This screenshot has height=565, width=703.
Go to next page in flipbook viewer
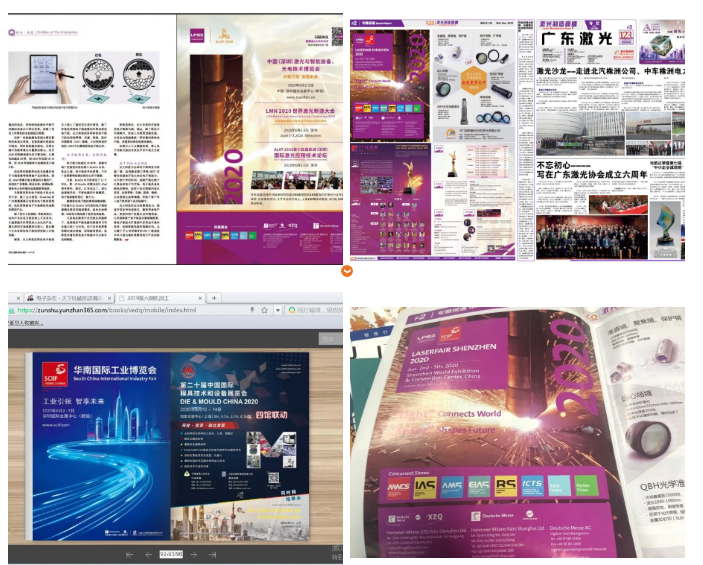pos(194,555)
